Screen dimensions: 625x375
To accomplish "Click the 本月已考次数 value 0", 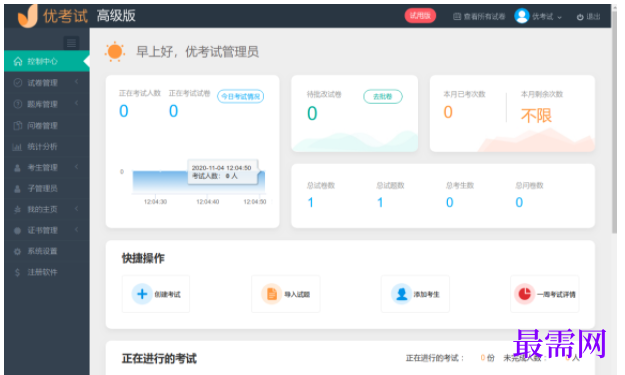I will point(448,112).
